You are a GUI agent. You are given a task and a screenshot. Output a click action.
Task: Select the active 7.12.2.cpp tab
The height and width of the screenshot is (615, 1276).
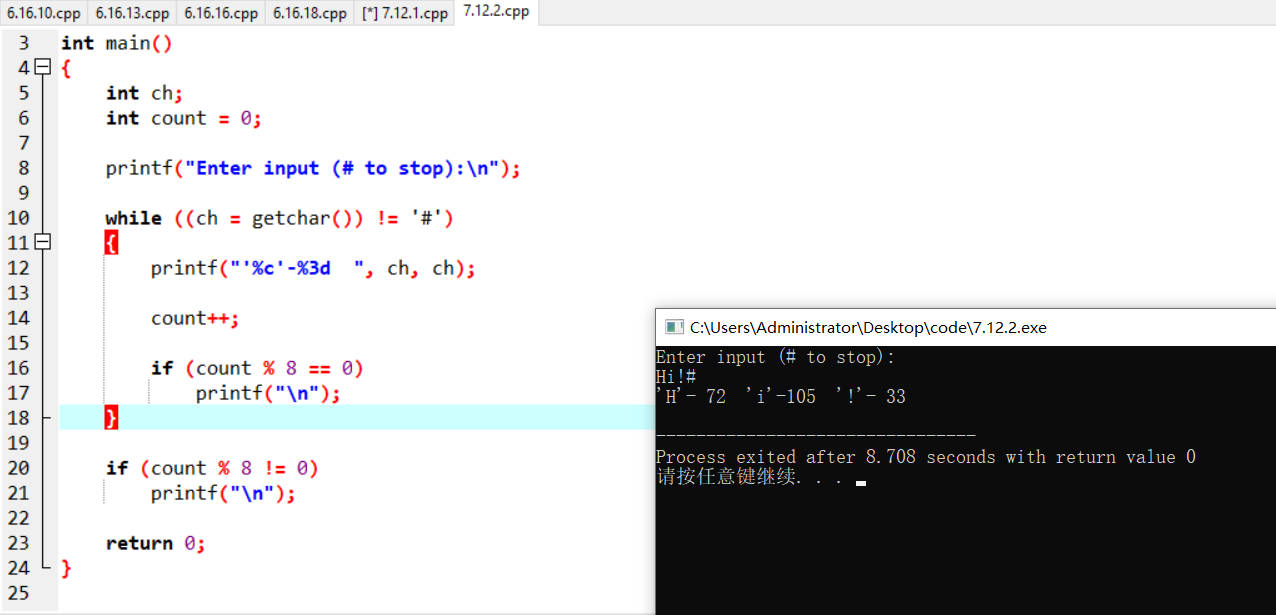[496, 12]
